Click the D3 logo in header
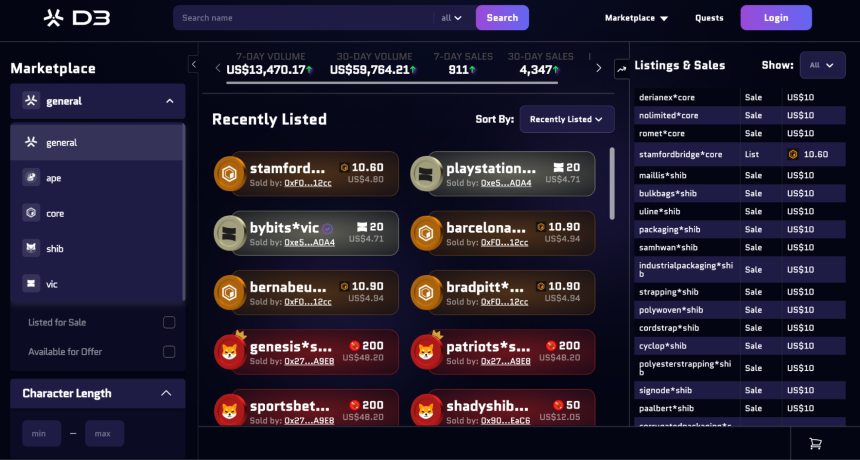The image size is (860, 460). tap(77, 18)
